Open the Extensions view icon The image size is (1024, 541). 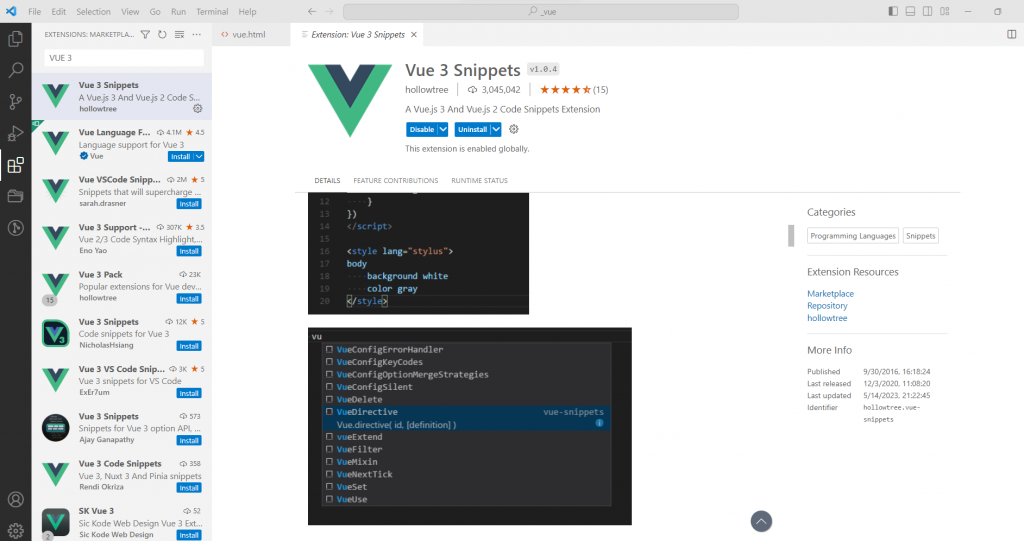tap(15, 165)
